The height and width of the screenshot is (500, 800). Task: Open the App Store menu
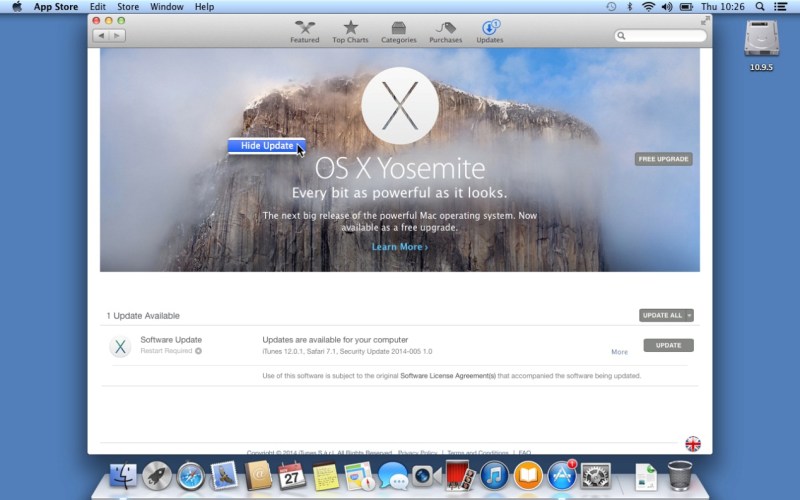pos(56,7)
